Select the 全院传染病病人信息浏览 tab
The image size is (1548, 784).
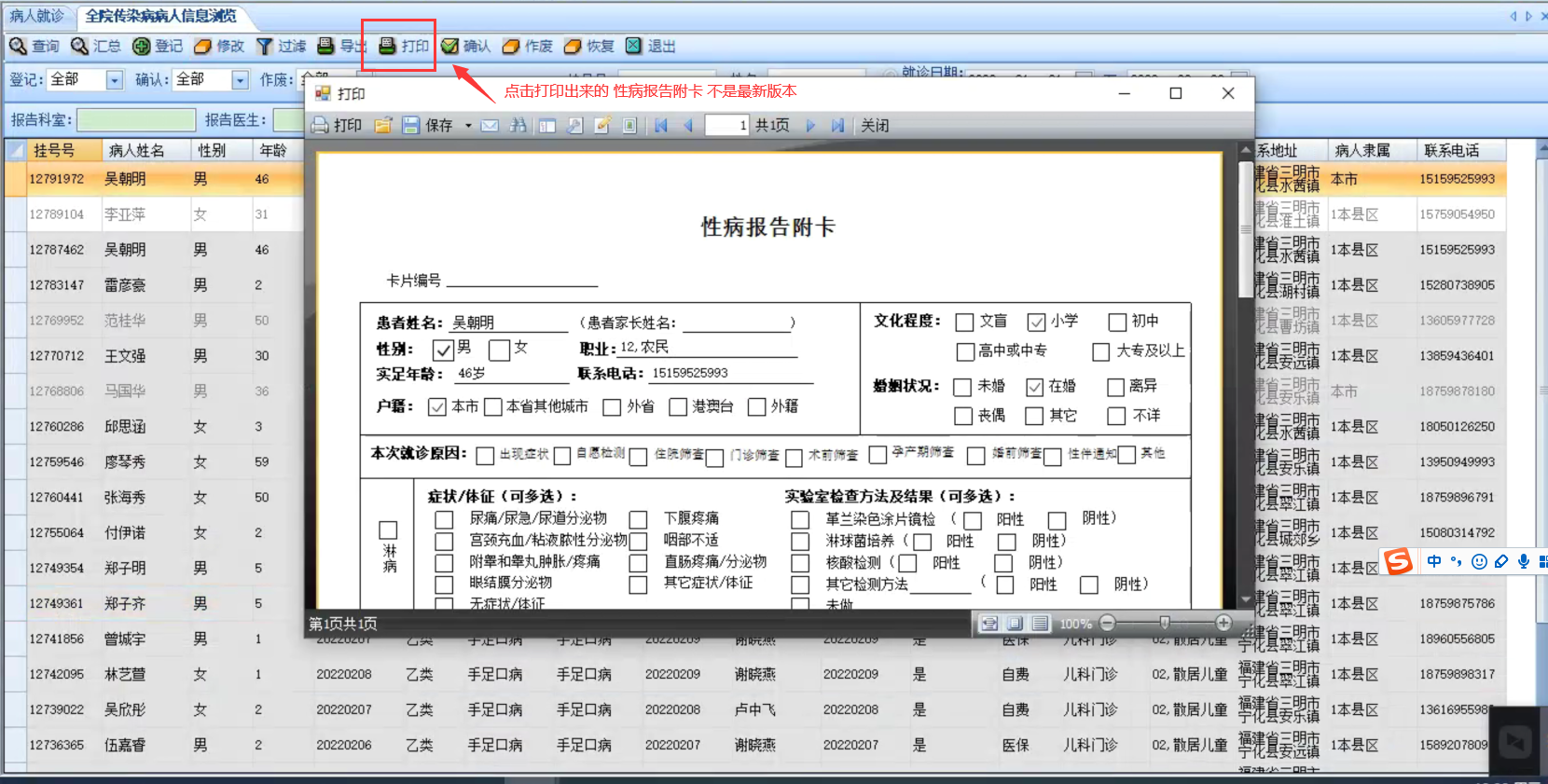[x=160, y=16]
